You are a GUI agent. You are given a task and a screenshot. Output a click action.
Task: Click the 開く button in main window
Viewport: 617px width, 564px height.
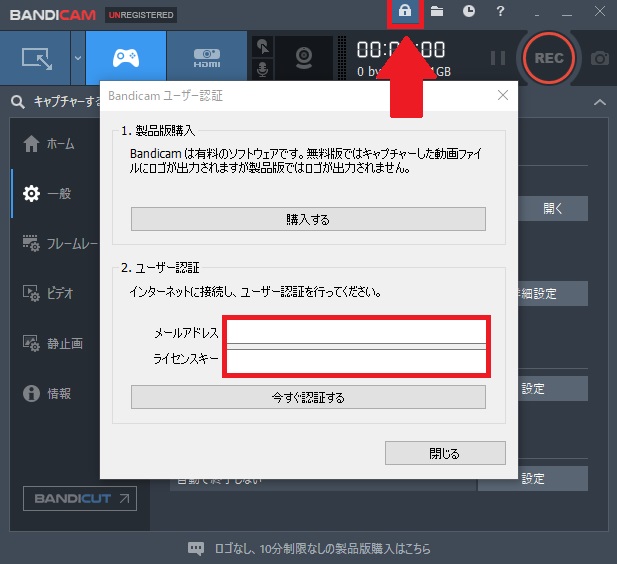click(x=553, y=208)
